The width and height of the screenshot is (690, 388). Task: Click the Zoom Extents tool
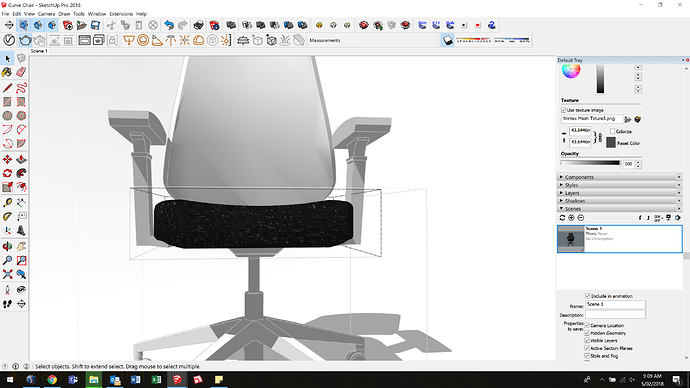coord(7,275)
